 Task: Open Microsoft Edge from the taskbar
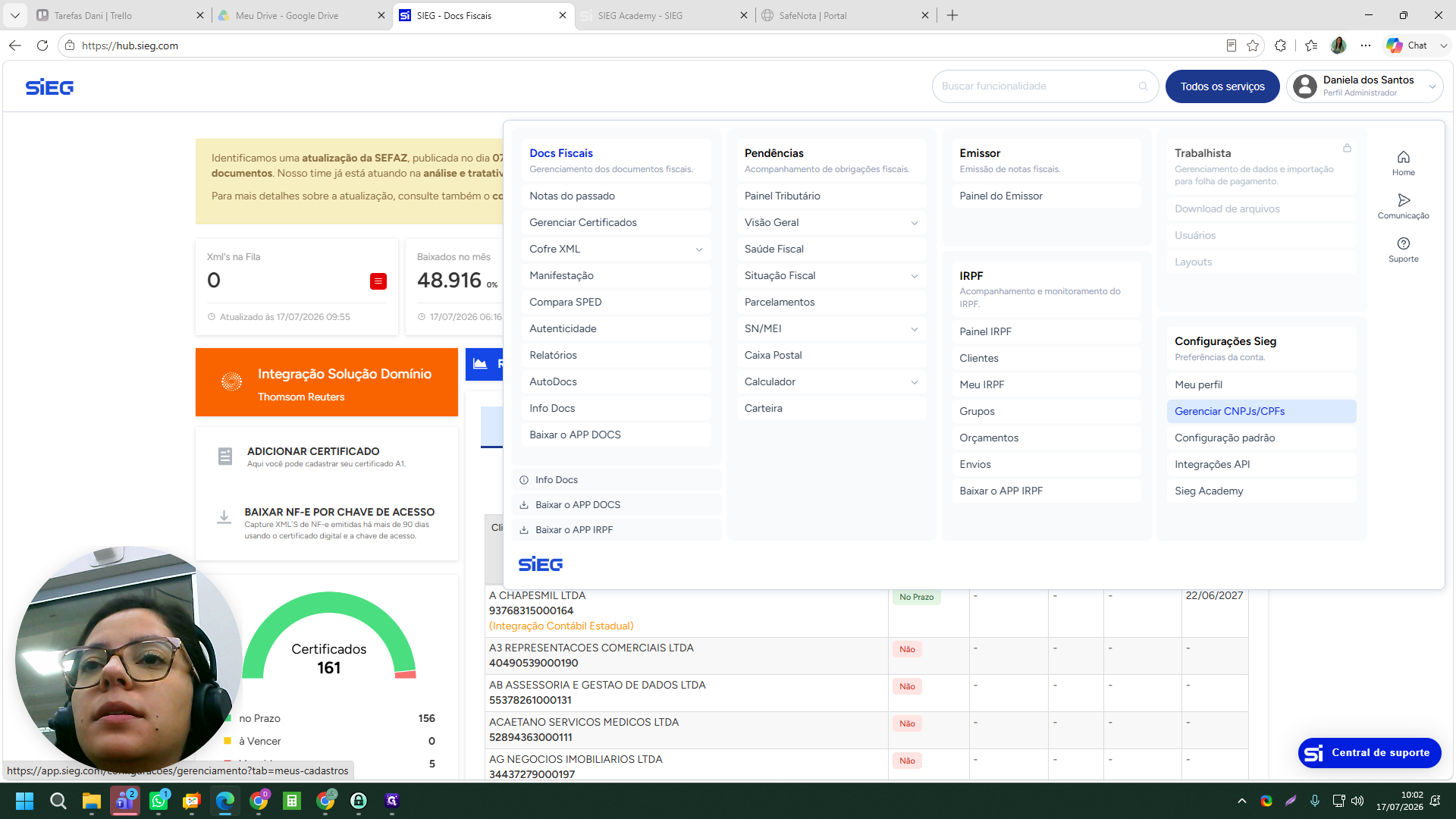225,801
